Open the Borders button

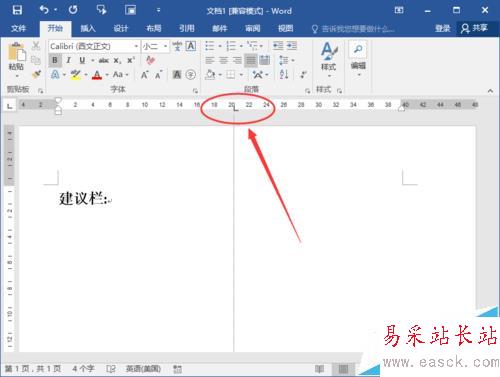(x=231, y=74)
